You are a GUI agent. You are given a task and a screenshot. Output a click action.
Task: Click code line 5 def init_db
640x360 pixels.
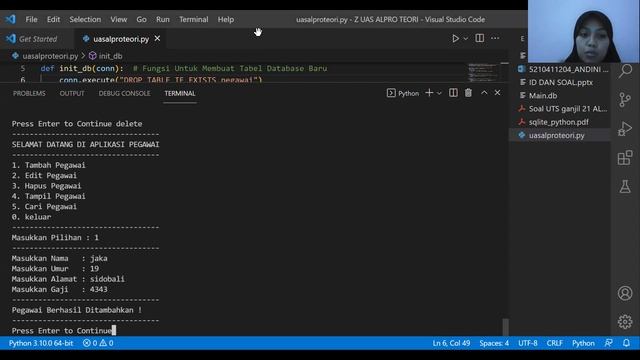click(184, 68)
